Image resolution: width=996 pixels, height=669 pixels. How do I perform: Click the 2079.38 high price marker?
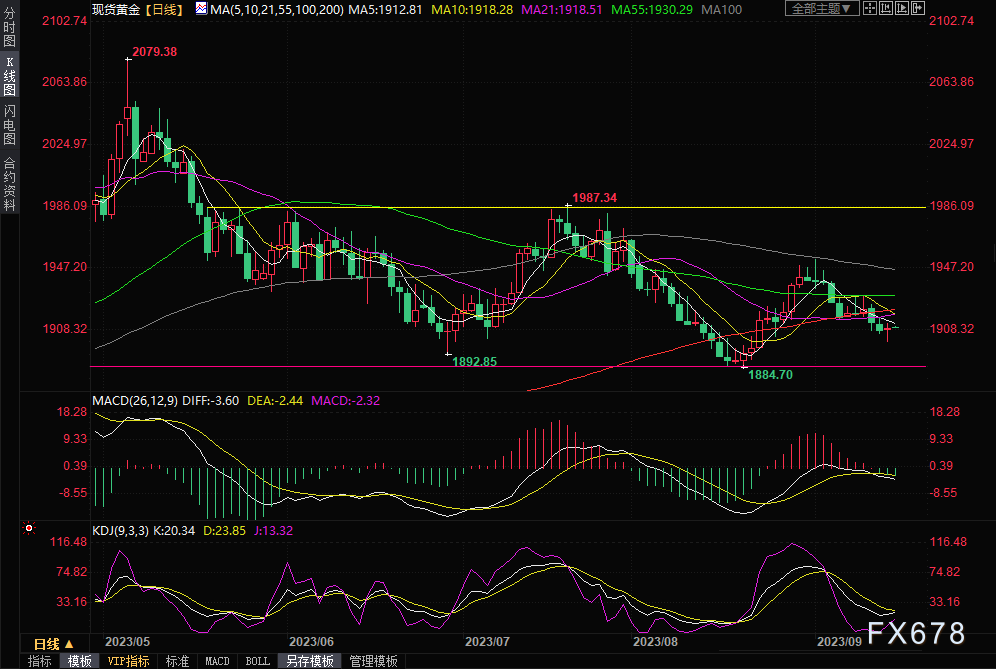coord(154,51)
